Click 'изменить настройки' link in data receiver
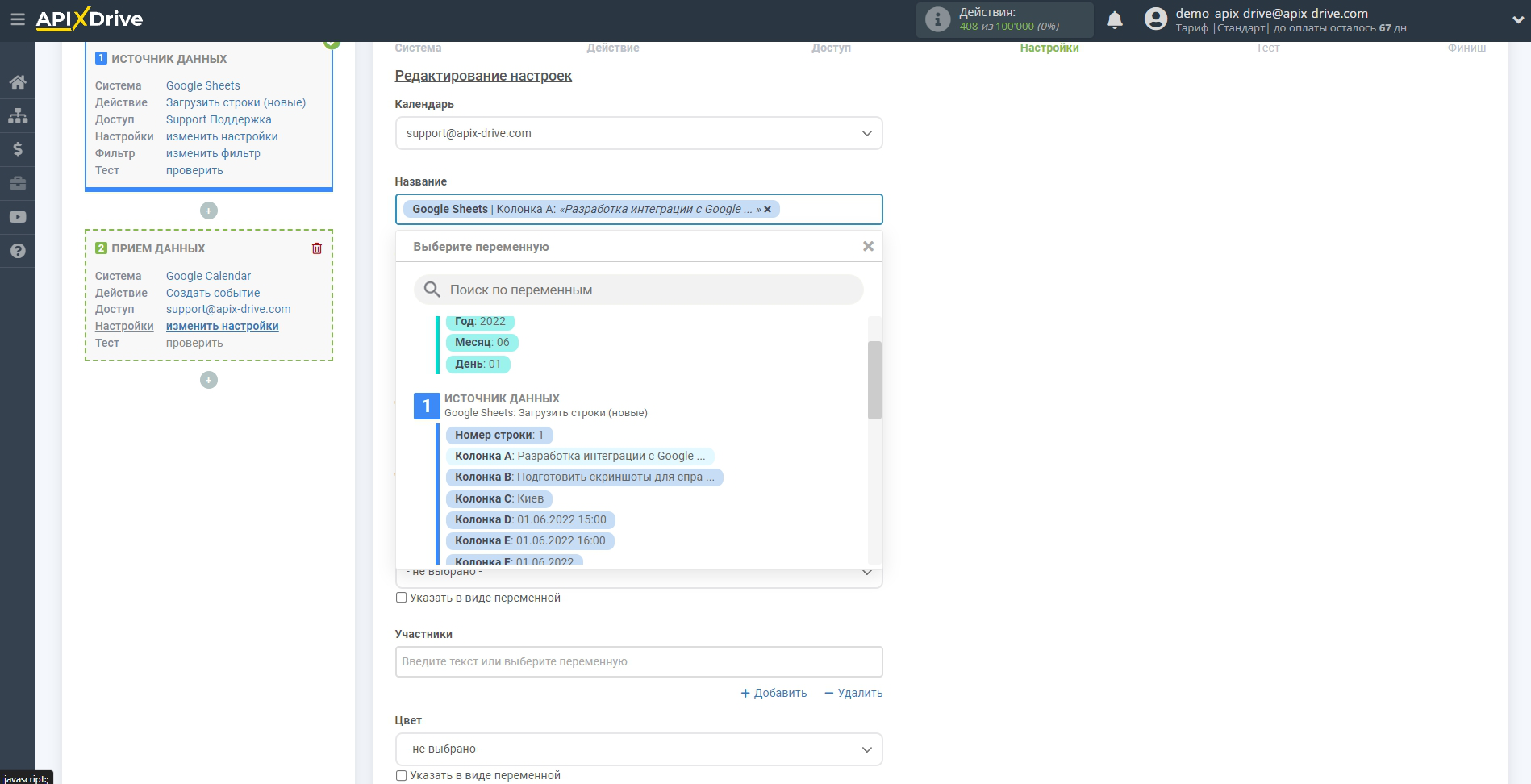Viewport: 1531px width, 784px height. [223, 326]
